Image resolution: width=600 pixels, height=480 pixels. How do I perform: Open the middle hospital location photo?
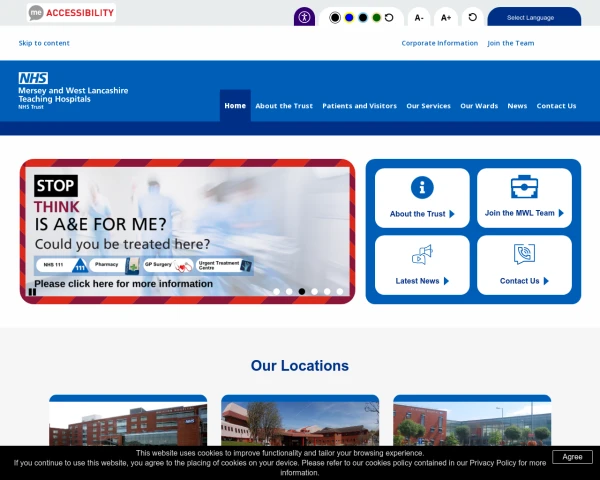(300, 423)
